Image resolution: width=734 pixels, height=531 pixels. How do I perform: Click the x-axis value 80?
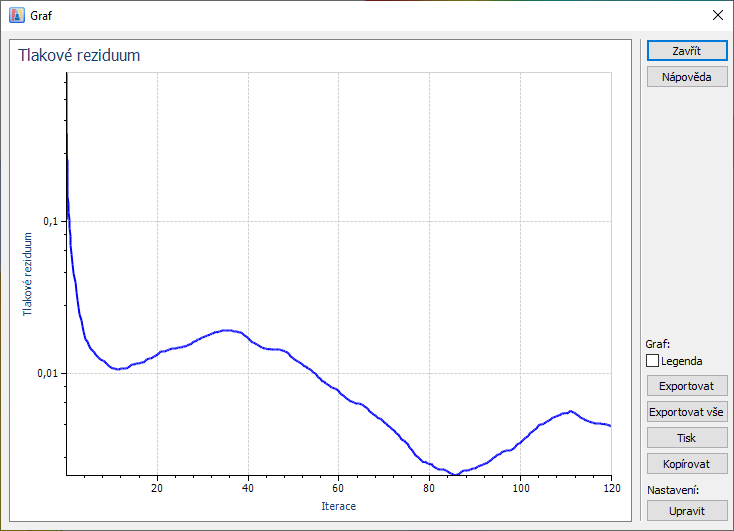(x=429, y=488)
